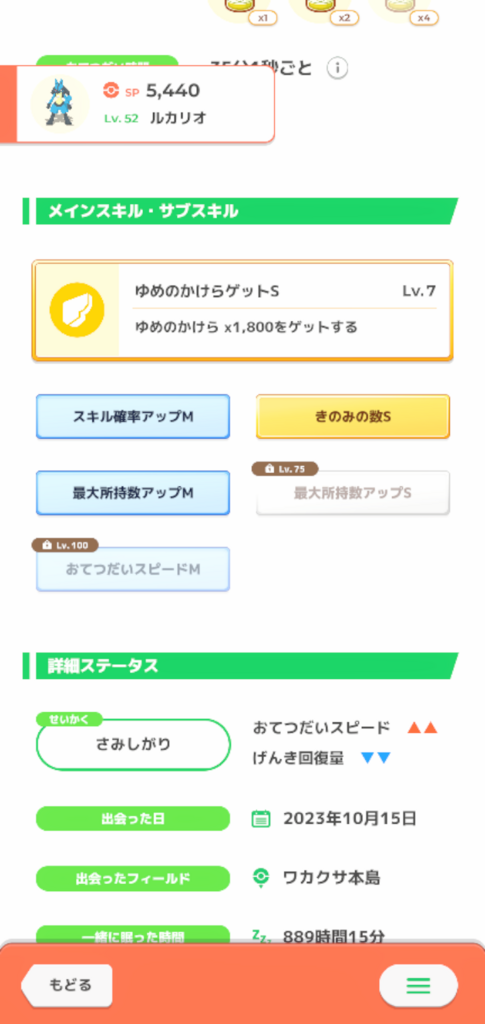Tap the unlocked 最大所持数アップM sub skill
This screenshot has height=1024, width=485.
click(133, 493)
